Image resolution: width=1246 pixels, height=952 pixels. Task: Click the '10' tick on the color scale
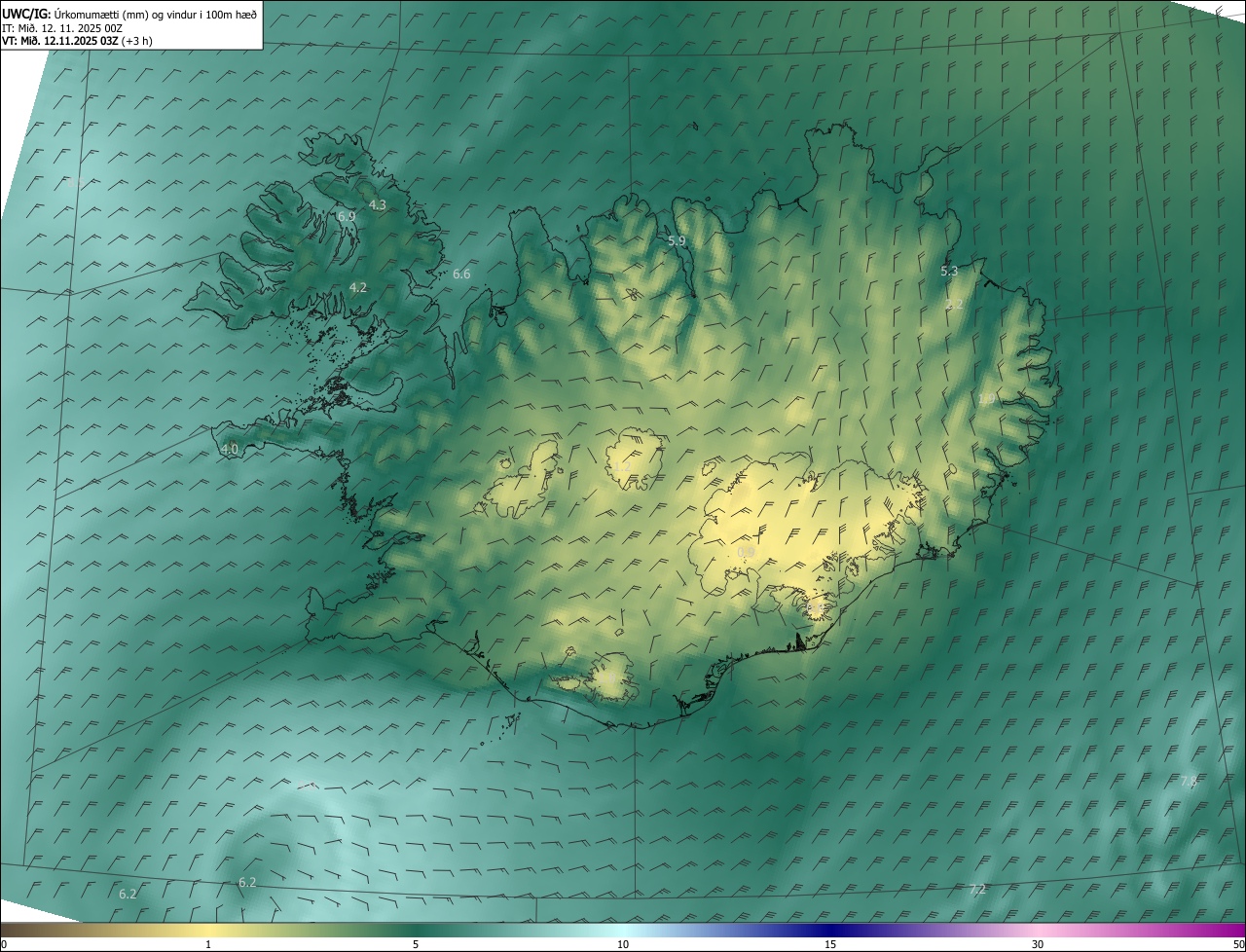pyautogui.click(x=623, y=944)
